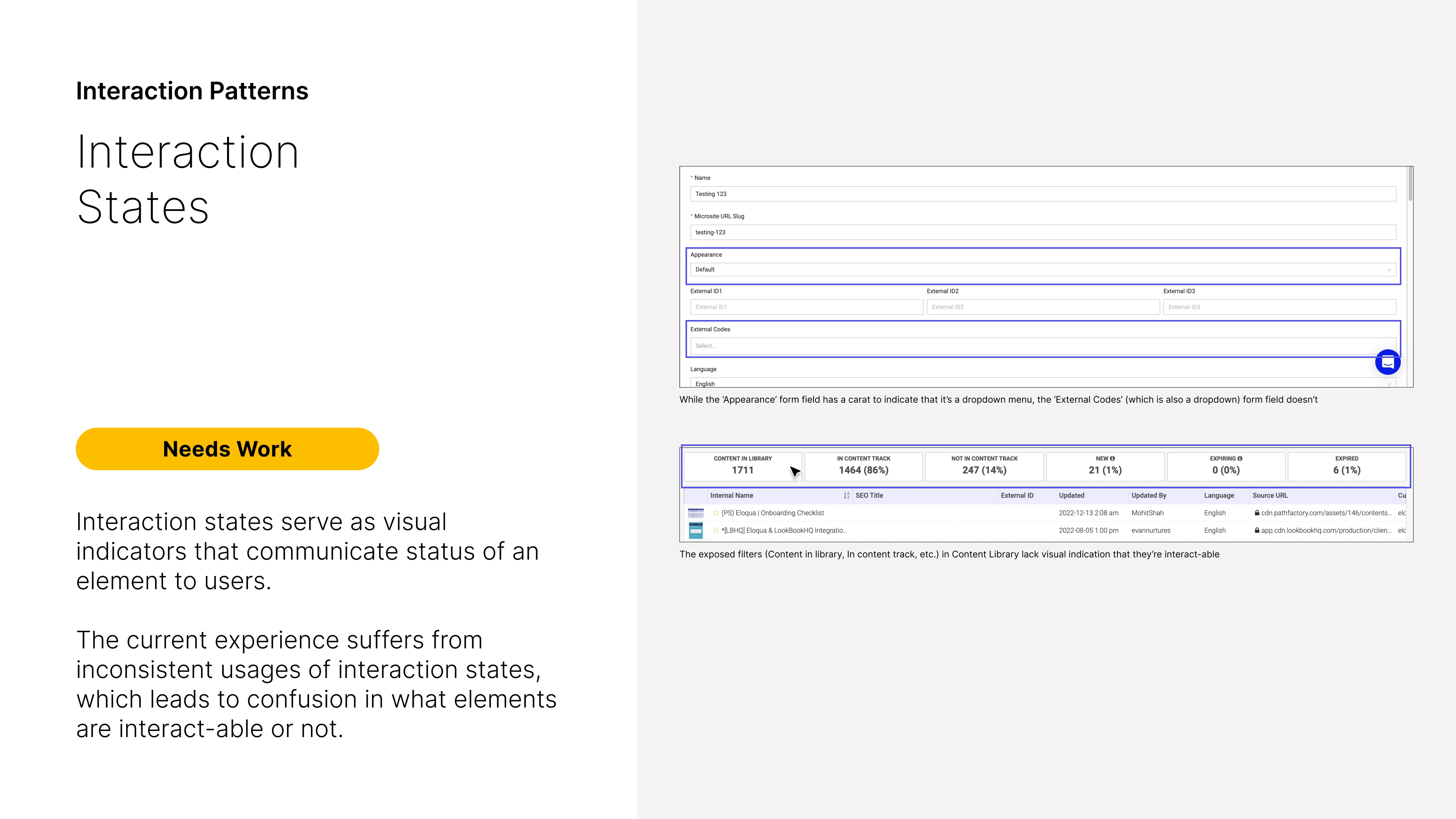Image resolution: width=1456 pixels, height=819 pixels.
Task: Select the CONTENT IN LIBRARY 1711 filter
Action: coord(743,466)
